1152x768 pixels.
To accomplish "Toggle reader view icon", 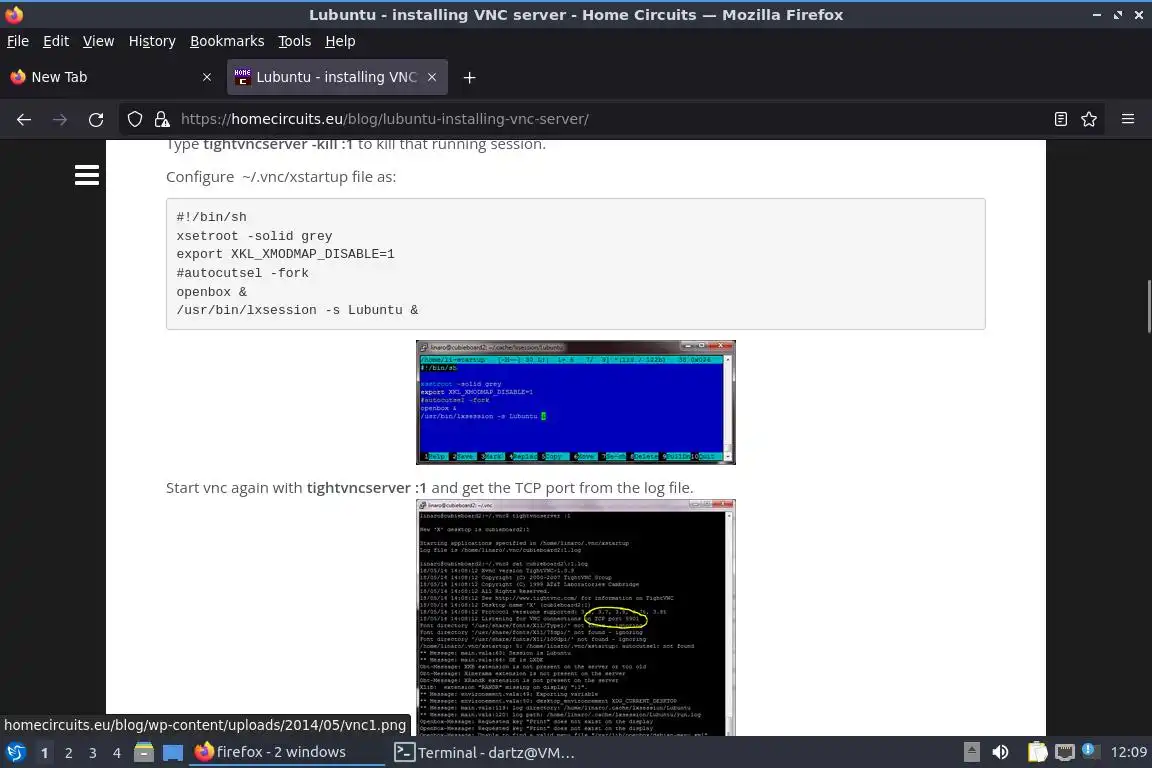I will pyautogui.click(x=1060, y=119).
